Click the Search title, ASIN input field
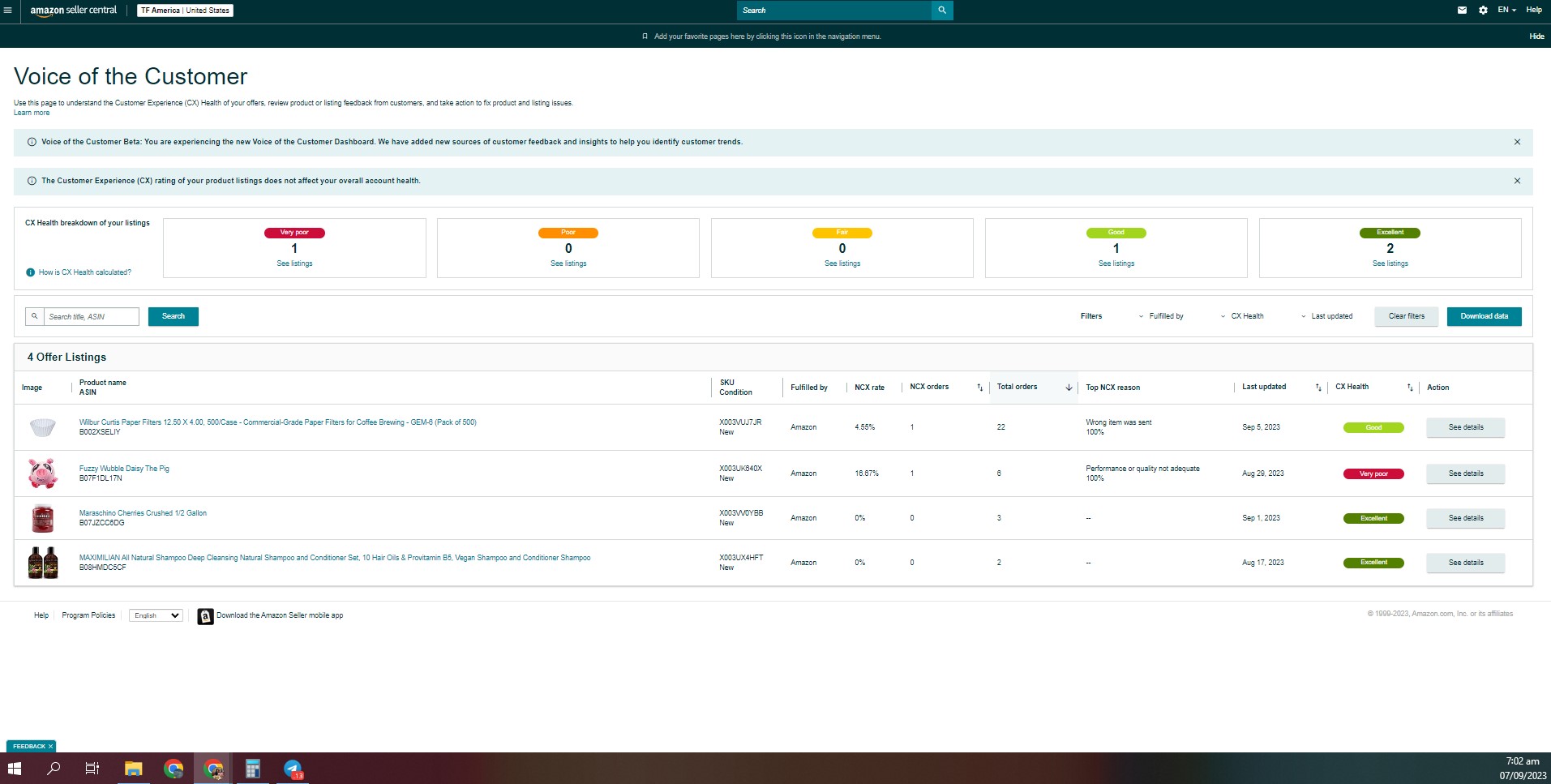Image resolution: width=1551 pixels, height=784 pixels. click(x=91, y=316)
